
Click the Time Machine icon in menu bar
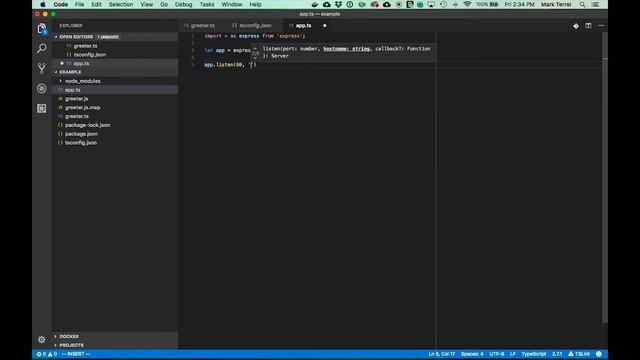(x=443, y=4)
